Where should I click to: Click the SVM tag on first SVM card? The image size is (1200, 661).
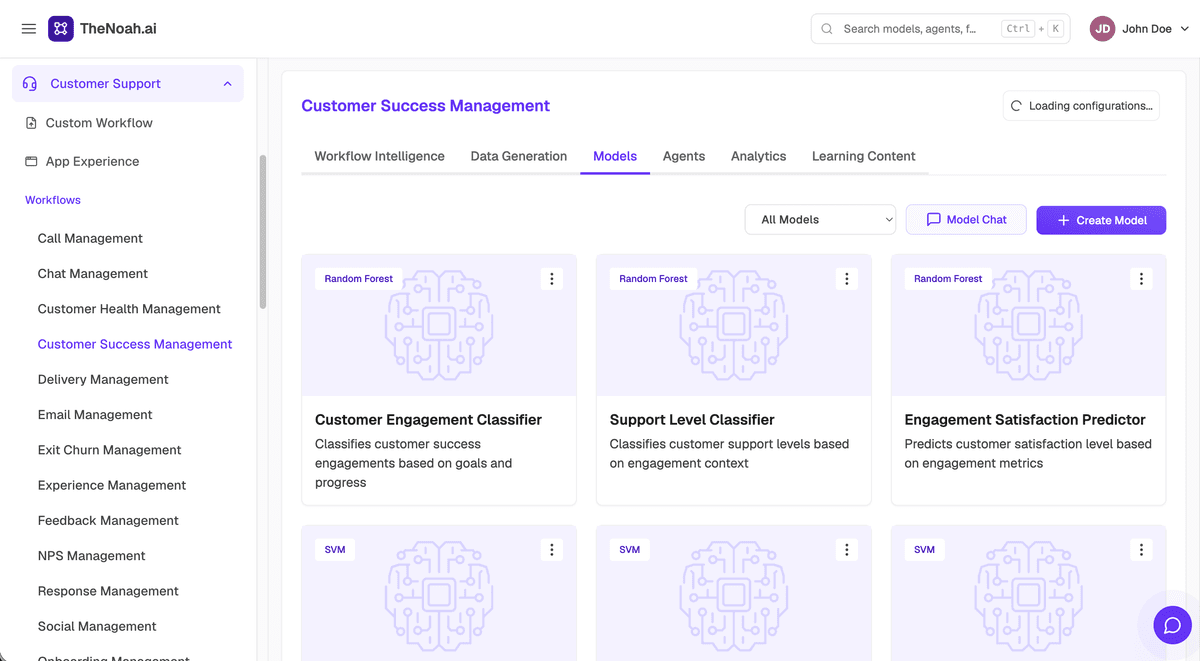click(335, 550)
